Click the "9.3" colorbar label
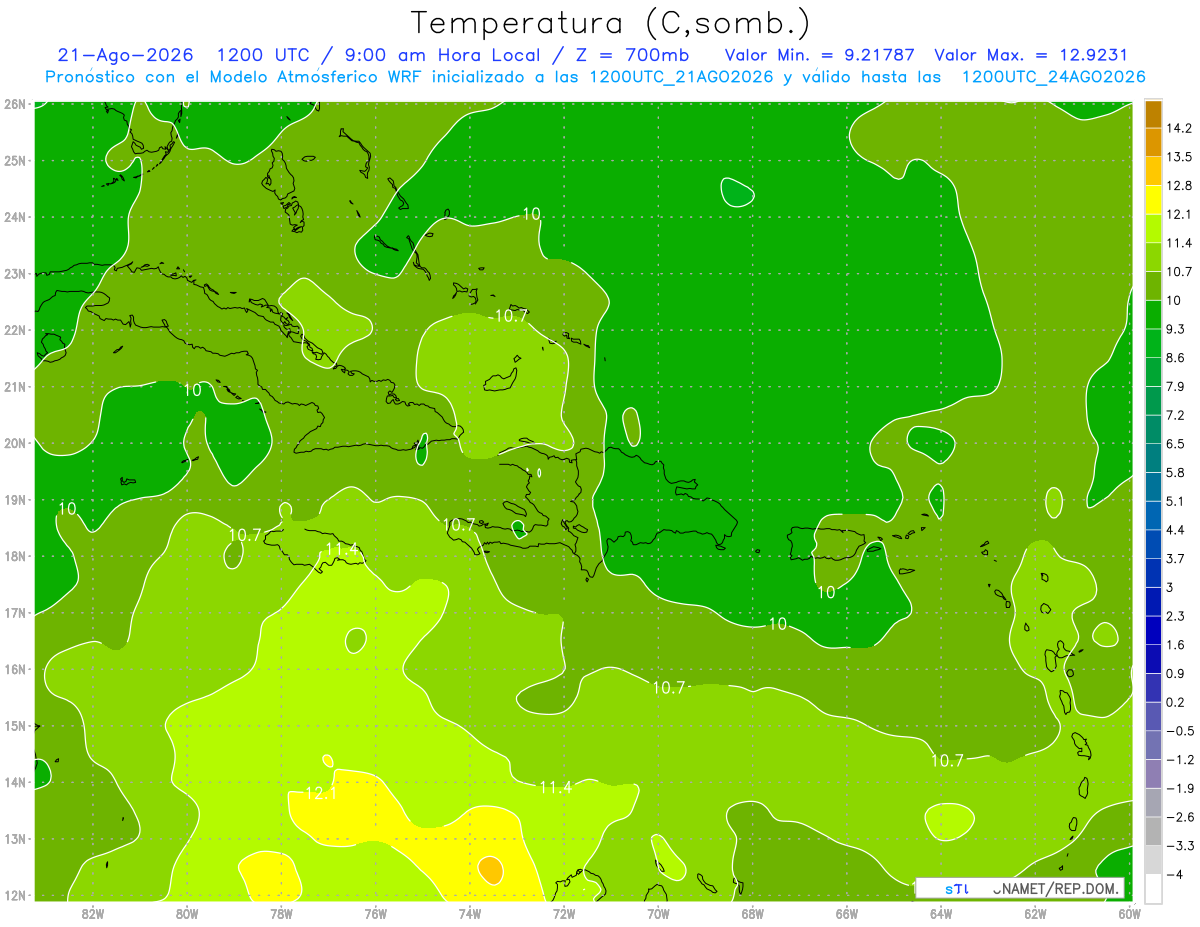This screenshot has height=927, width=1200. pyautogui.click(x=1176, y=329)
